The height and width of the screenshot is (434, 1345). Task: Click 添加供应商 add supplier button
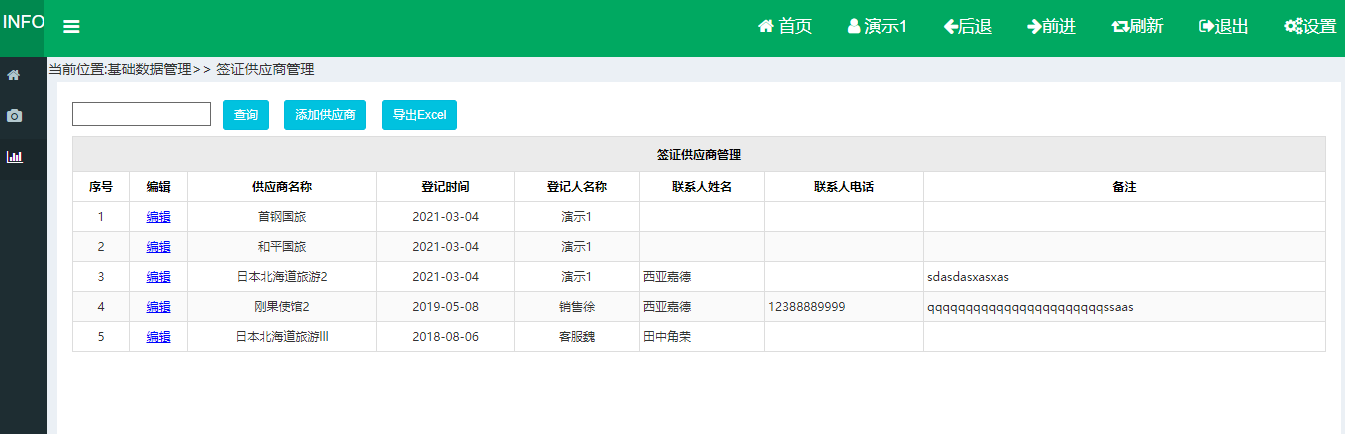tap(325, 115)
